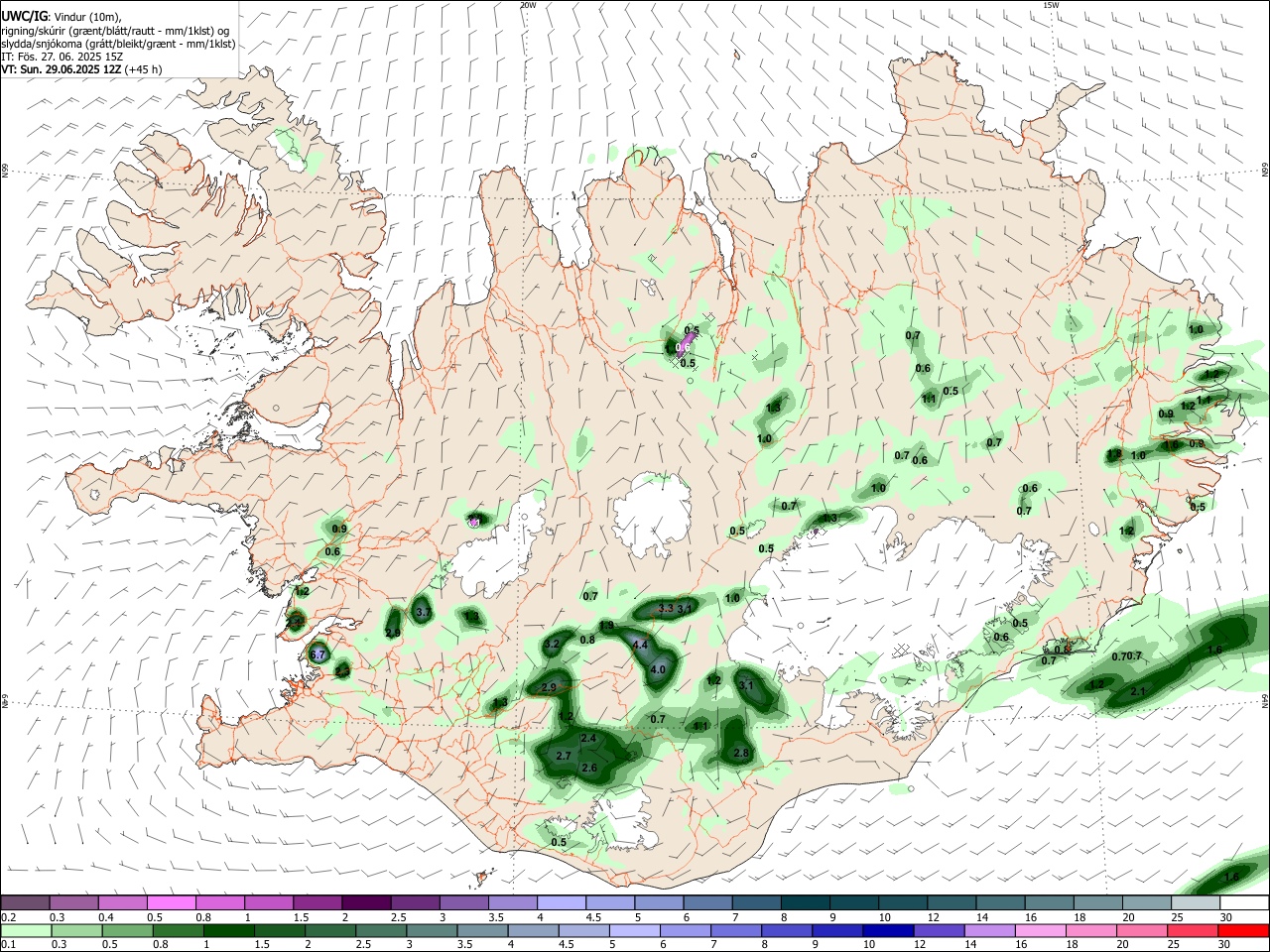Select the darkest green 1 swatch in lower legend row
The image size is (1270, 952).
[x=229, y=930]
